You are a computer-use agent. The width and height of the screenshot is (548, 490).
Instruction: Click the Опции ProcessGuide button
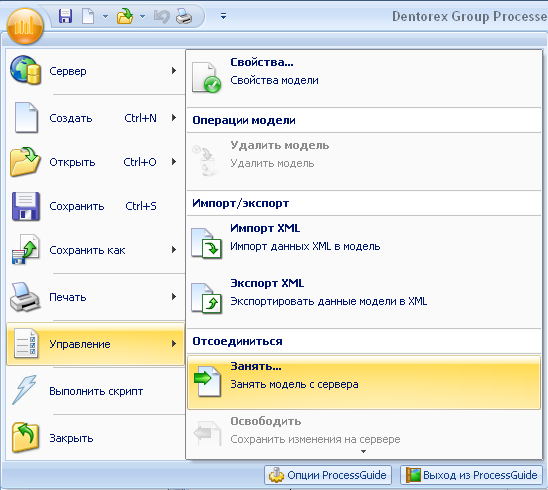click(x=328, y=475)
